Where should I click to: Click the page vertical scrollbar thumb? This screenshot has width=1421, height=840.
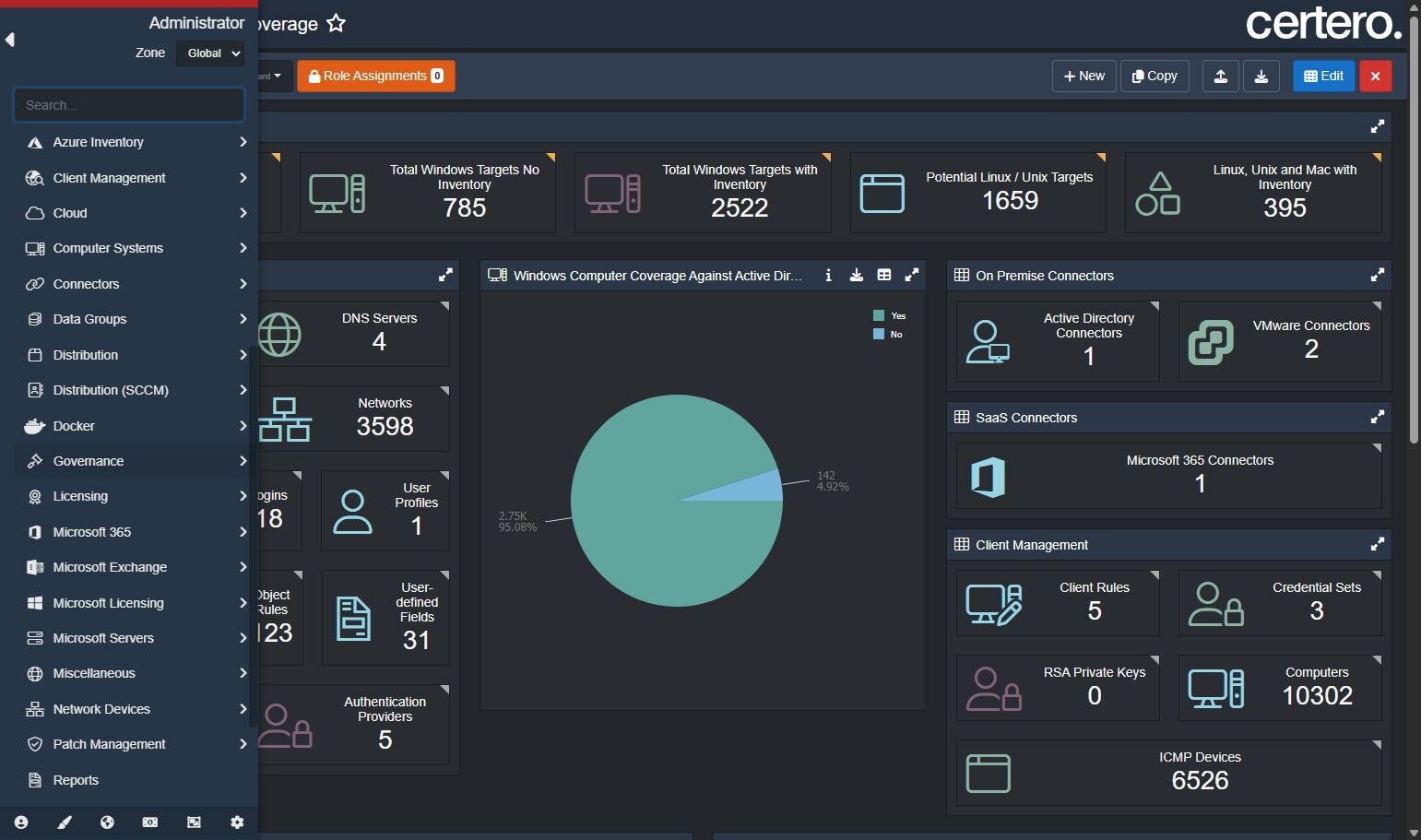click(x=1415, y=231)
